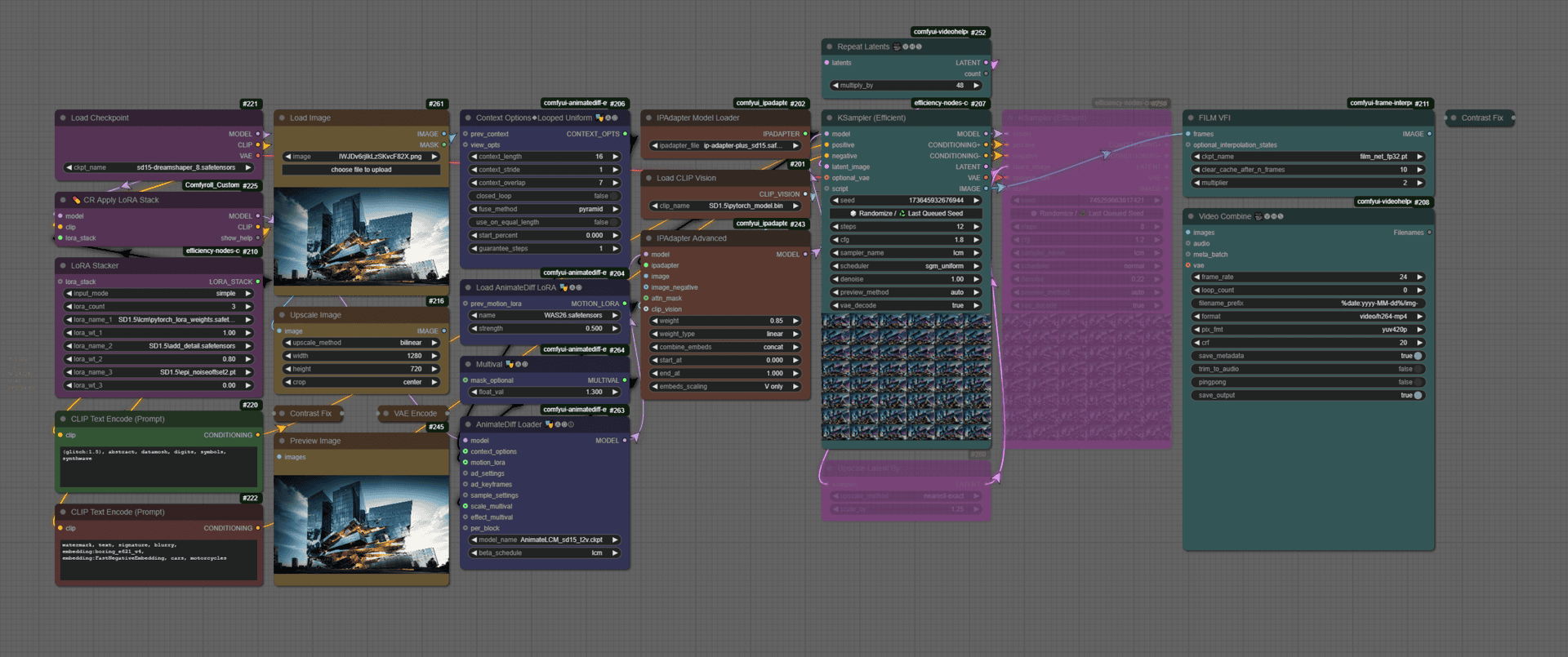The width and height of the screenshot is (1568, 657).
Task: Open the sampler_name dropdown in KSampler
Action: 906,253
